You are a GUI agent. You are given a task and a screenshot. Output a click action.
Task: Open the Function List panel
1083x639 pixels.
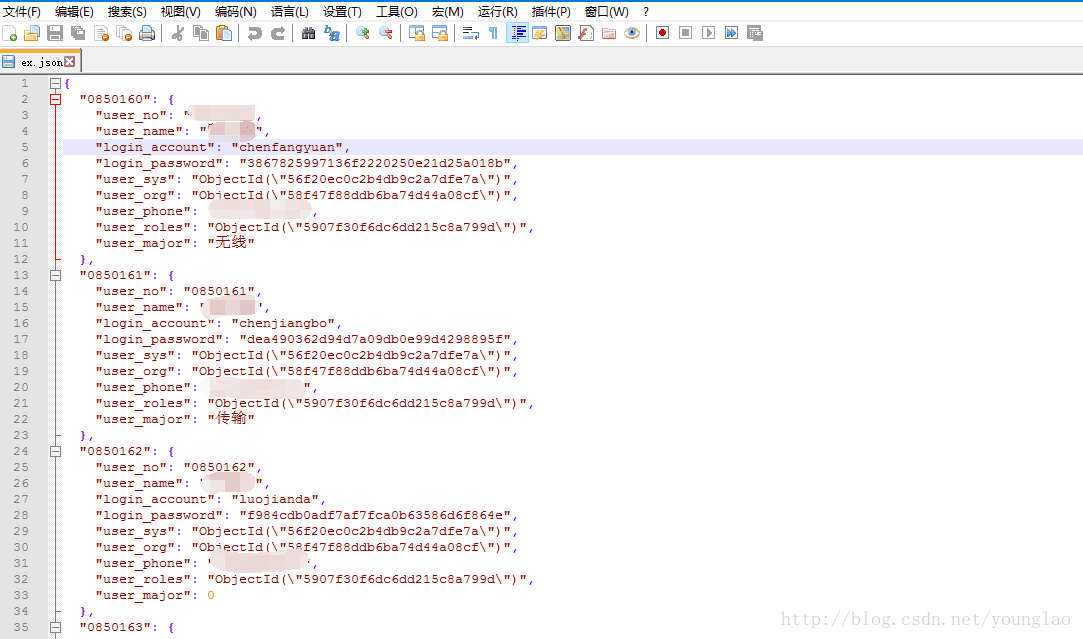pos(586,33)
